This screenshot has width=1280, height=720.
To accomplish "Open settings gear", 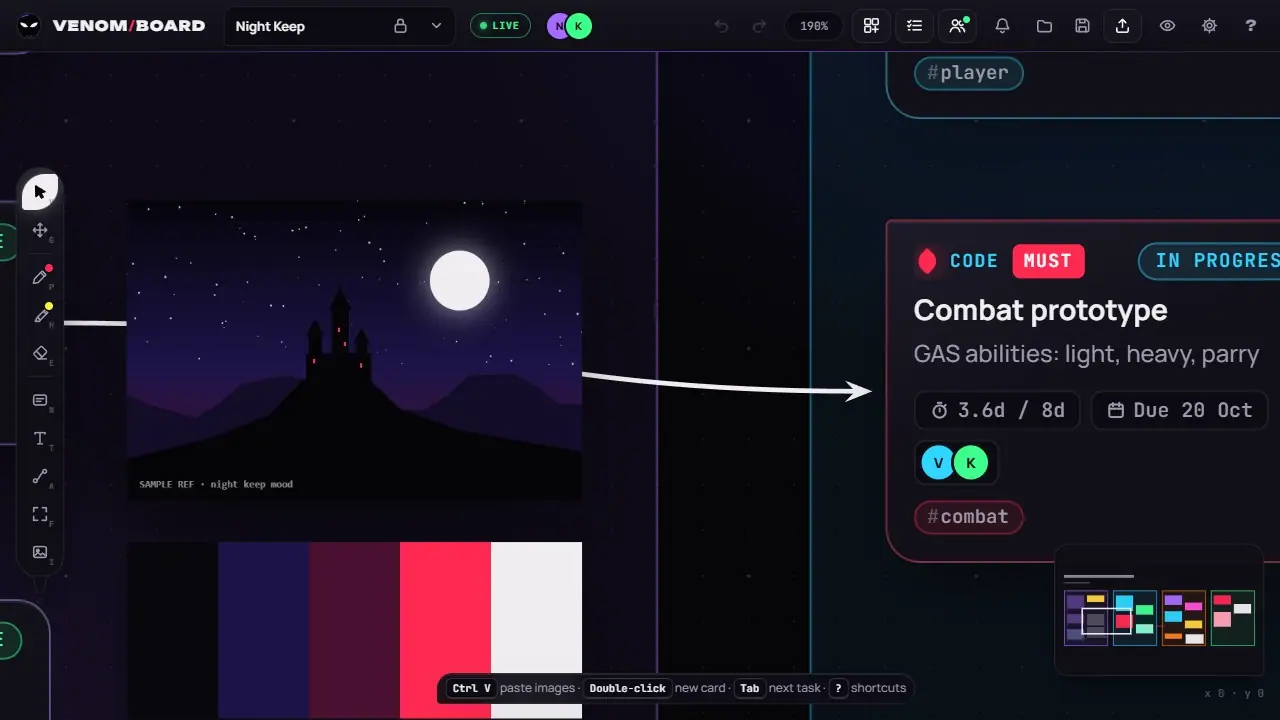I will pyautogui.click(x=1209, y=26).
